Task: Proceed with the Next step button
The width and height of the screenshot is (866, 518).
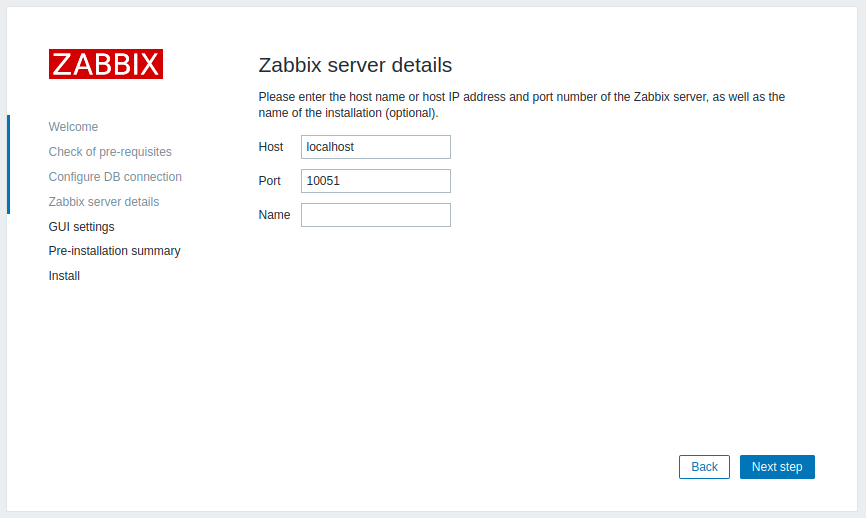Action: pos(777,467)
